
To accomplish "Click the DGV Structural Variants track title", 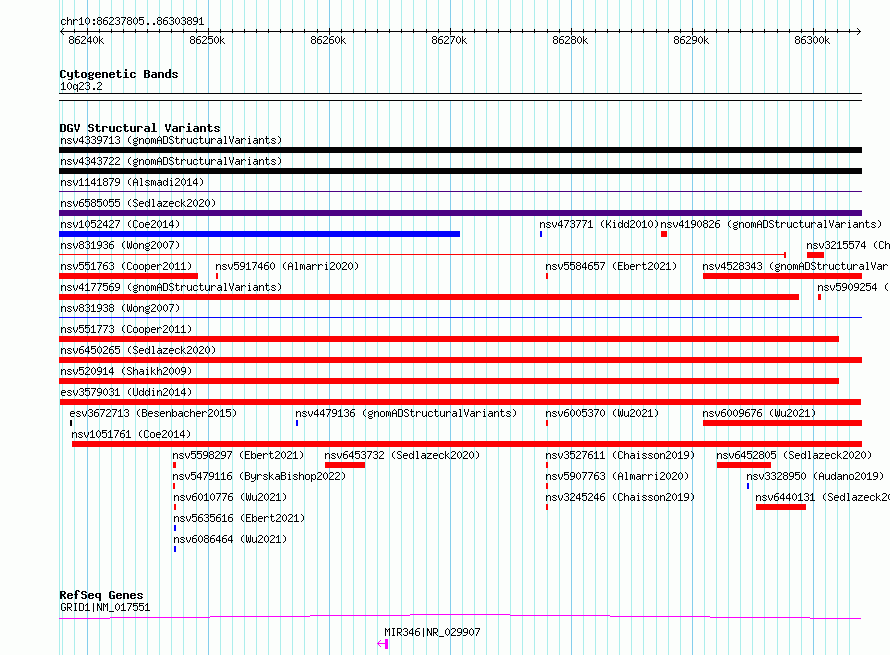I will [x=140, y=128].
